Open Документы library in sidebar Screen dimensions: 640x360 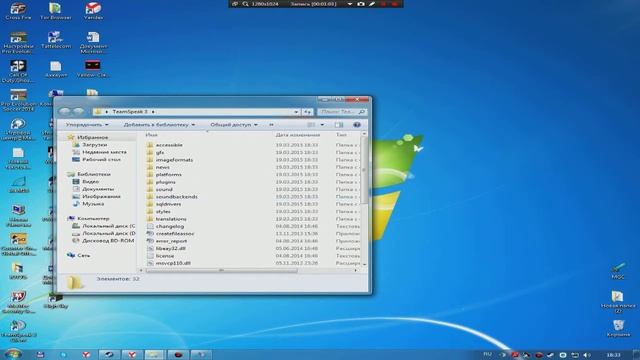pos(98,189)
